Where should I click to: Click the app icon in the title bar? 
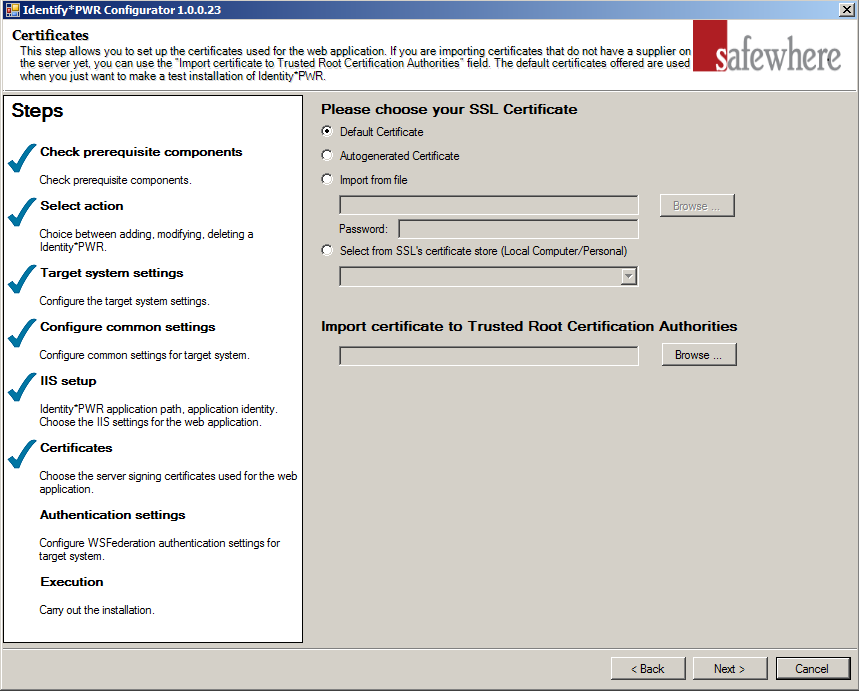(x=12, y=10)
